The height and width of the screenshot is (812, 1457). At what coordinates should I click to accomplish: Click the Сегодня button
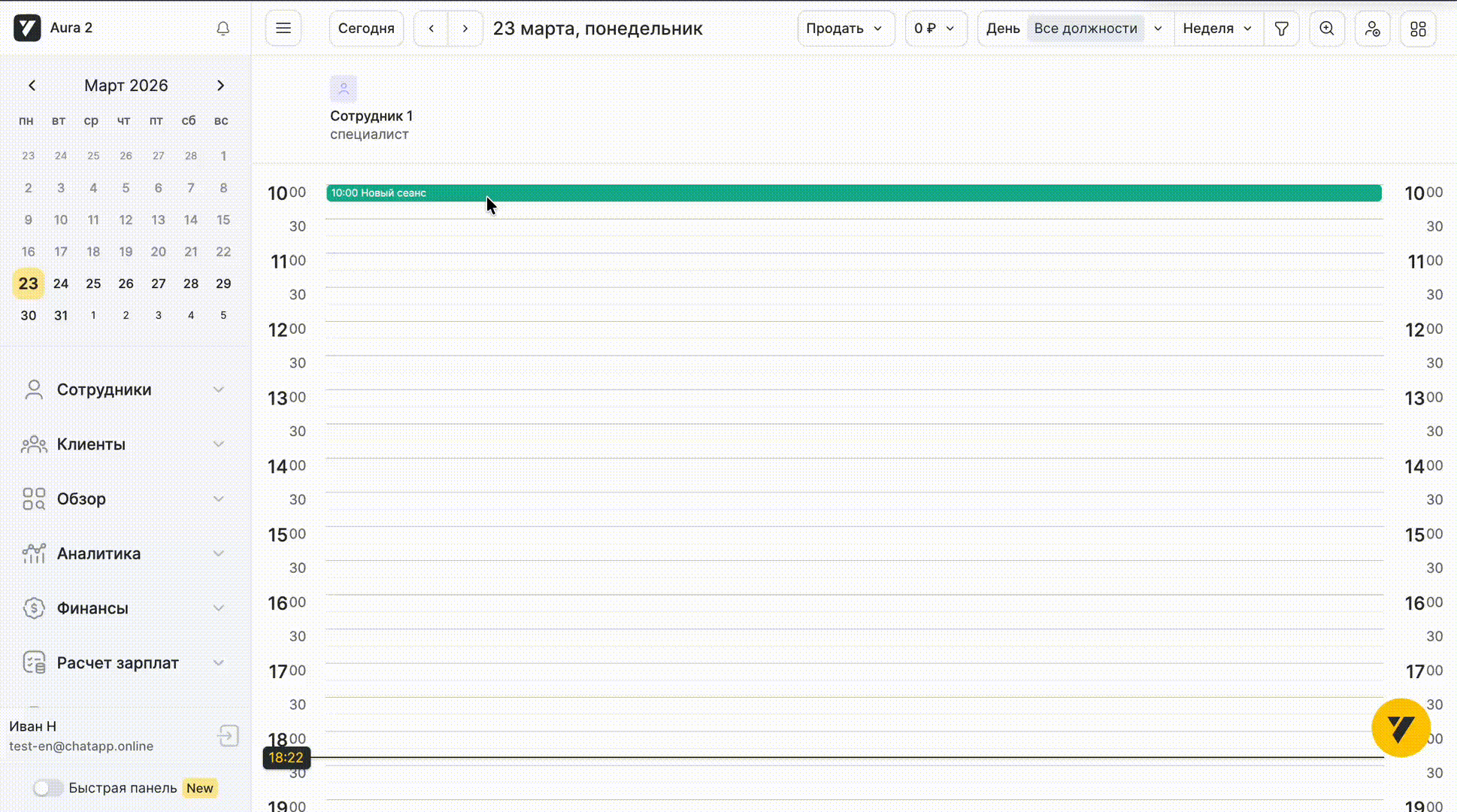coord(366,29)
